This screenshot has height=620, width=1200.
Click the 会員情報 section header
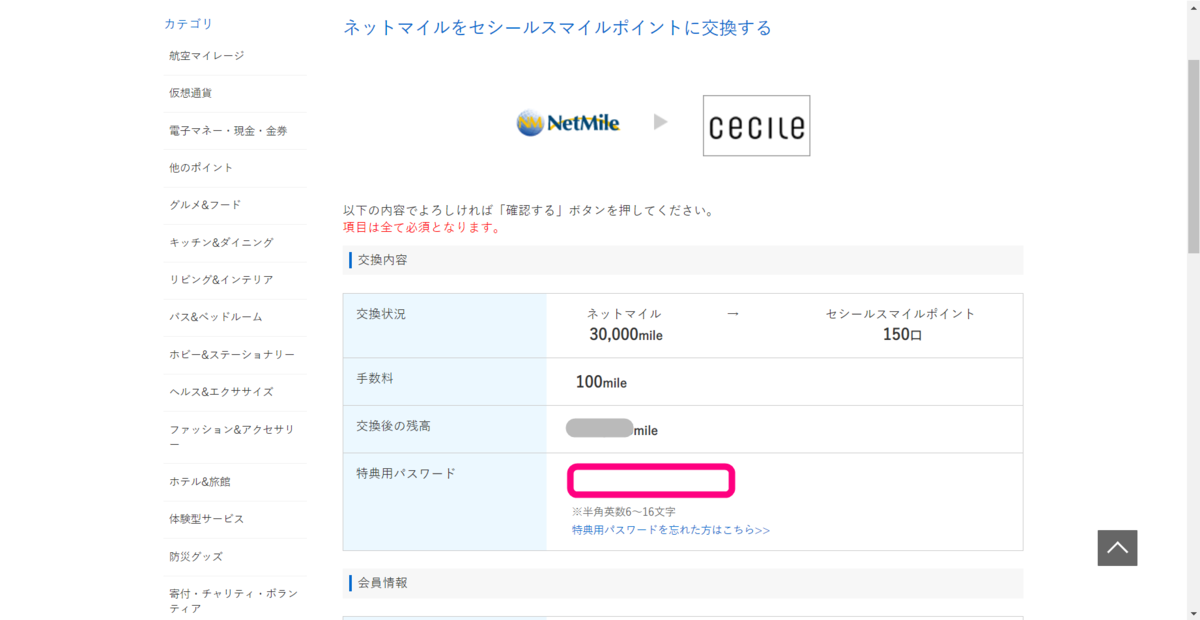(x=683, y=583)
